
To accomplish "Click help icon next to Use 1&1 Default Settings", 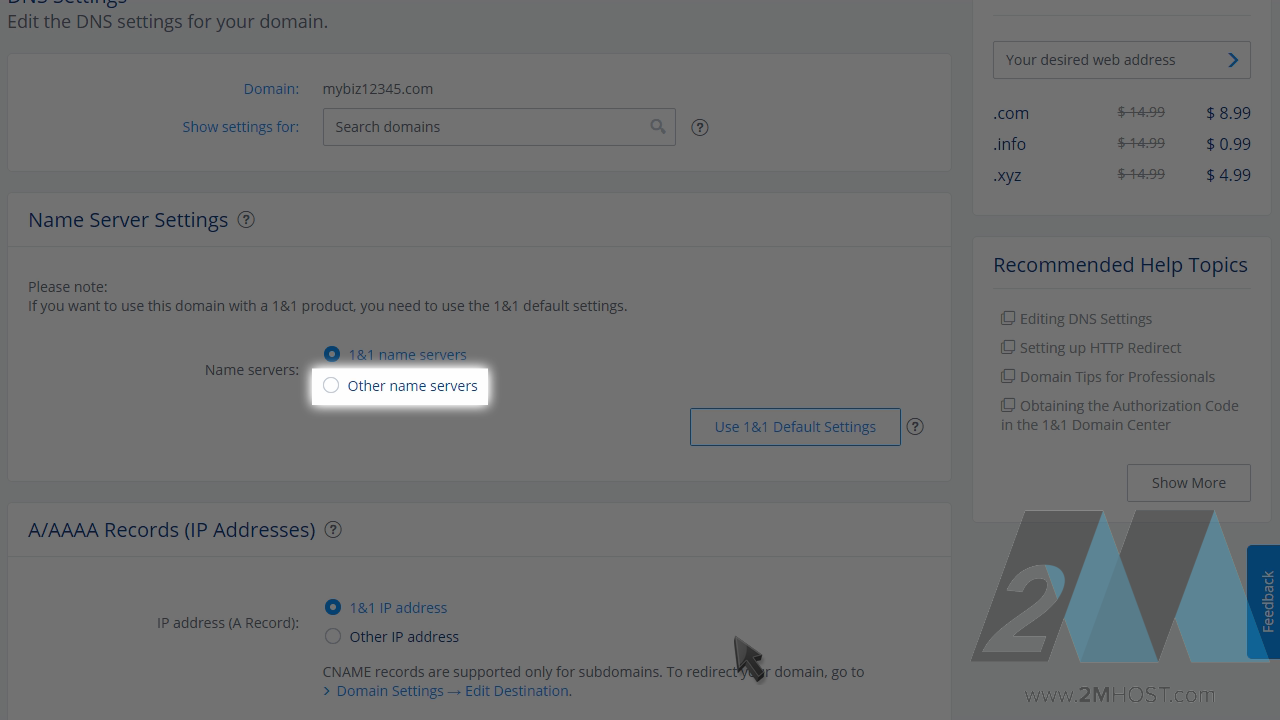I will pyautogui.click(x=915, y=426).
